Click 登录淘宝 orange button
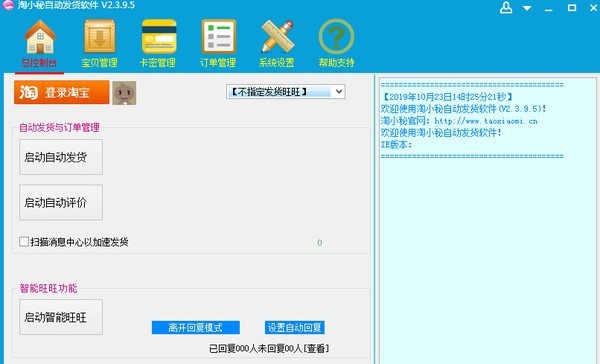 coord(62,92)
